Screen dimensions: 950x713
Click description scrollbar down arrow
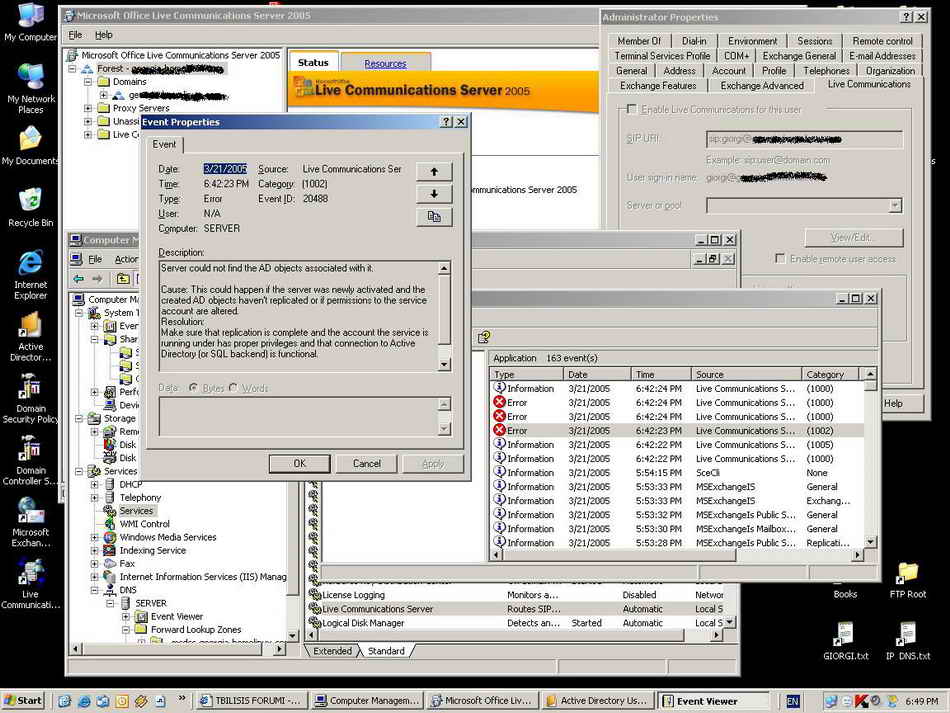444,365
